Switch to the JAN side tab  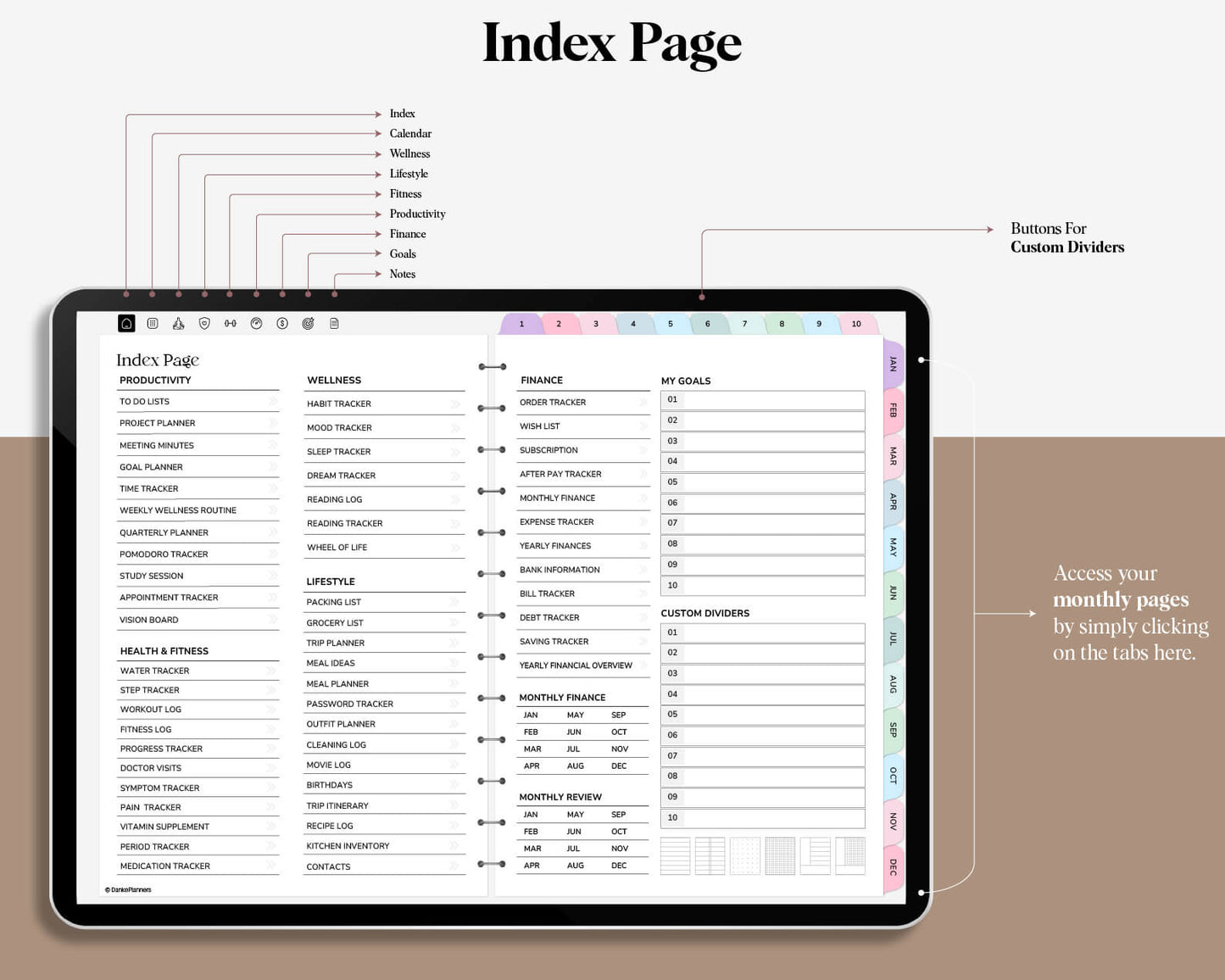(x=893, y=364)
